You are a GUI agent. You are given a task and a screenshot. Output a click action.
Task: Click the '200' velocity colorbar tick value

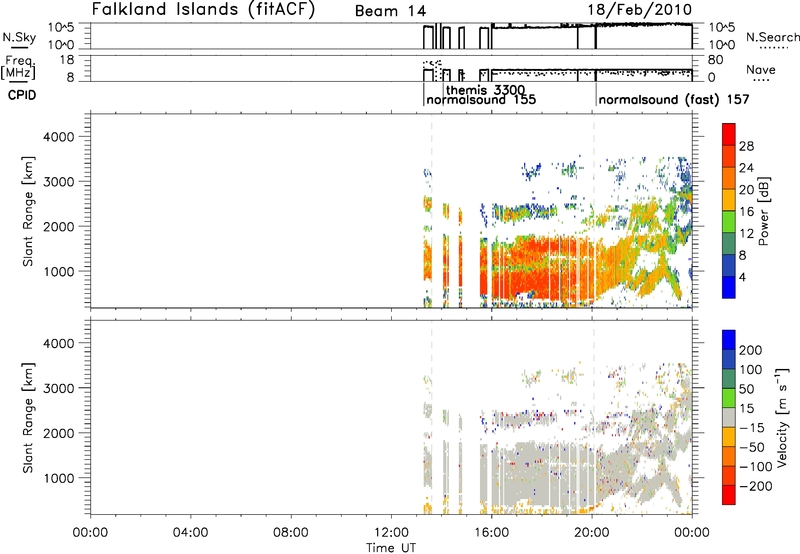[751, 350]
